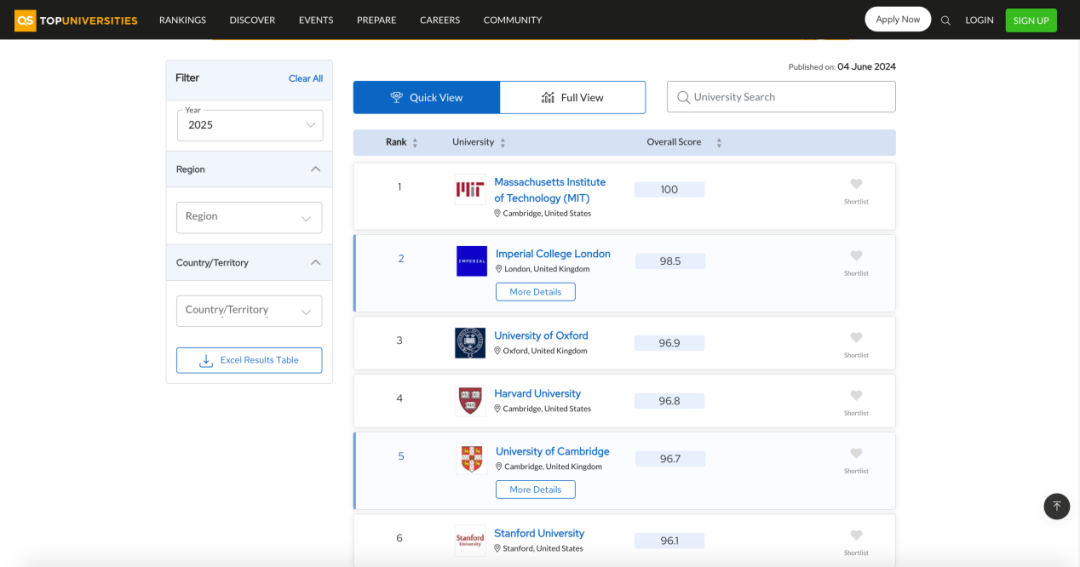
Task: Open the search magnifier icon in header
Action: [946, 20]
